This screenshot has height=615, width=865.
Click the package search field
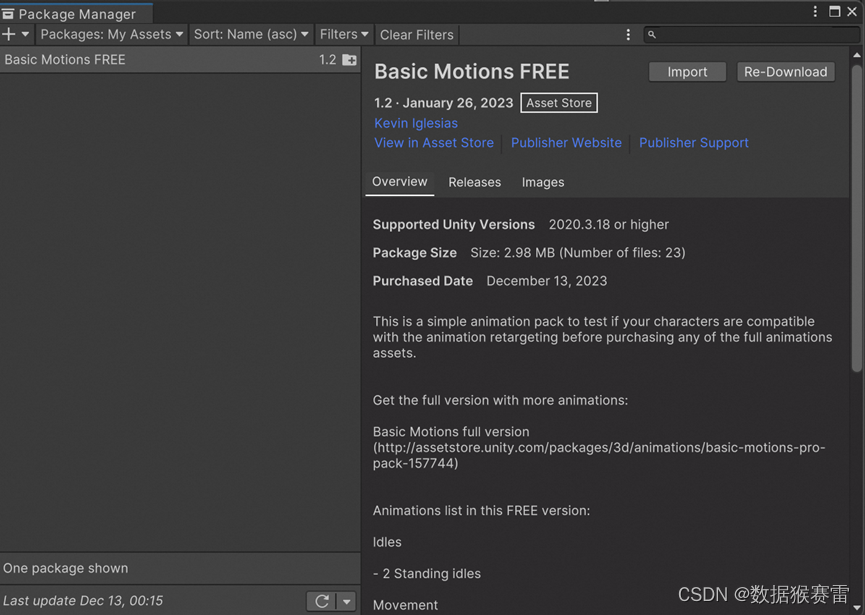click(752, 35)
